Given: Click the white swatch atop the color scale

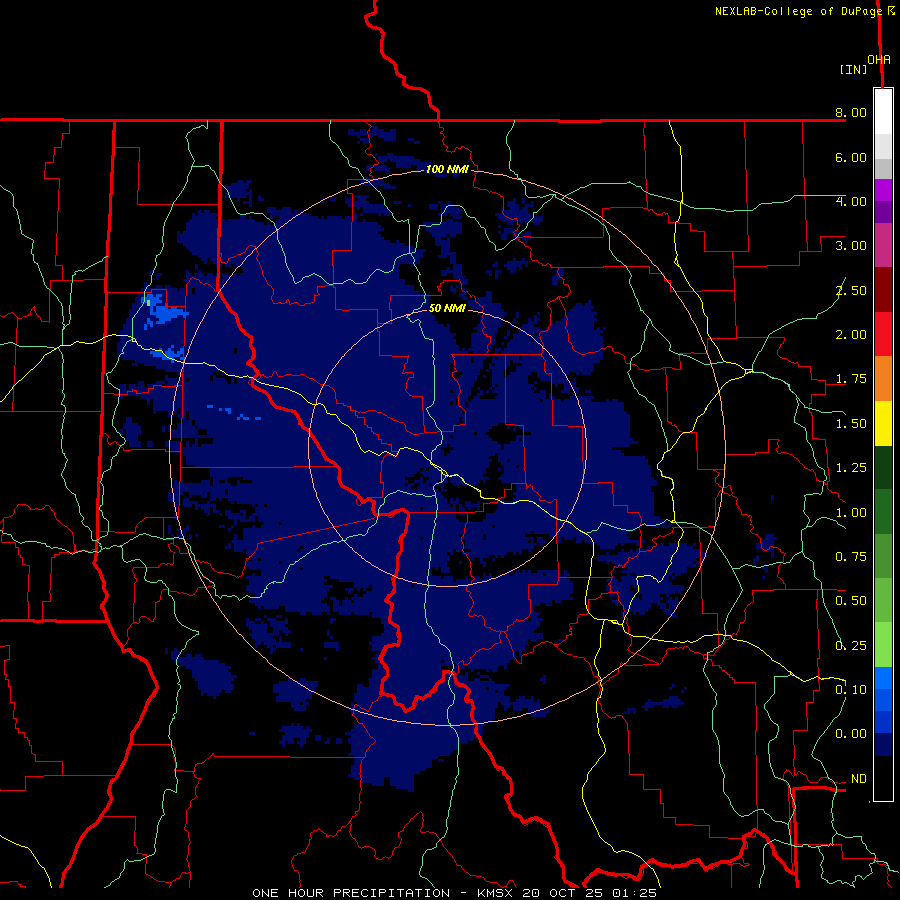Looking at the screenshot, I should click(x=883, y=112).
